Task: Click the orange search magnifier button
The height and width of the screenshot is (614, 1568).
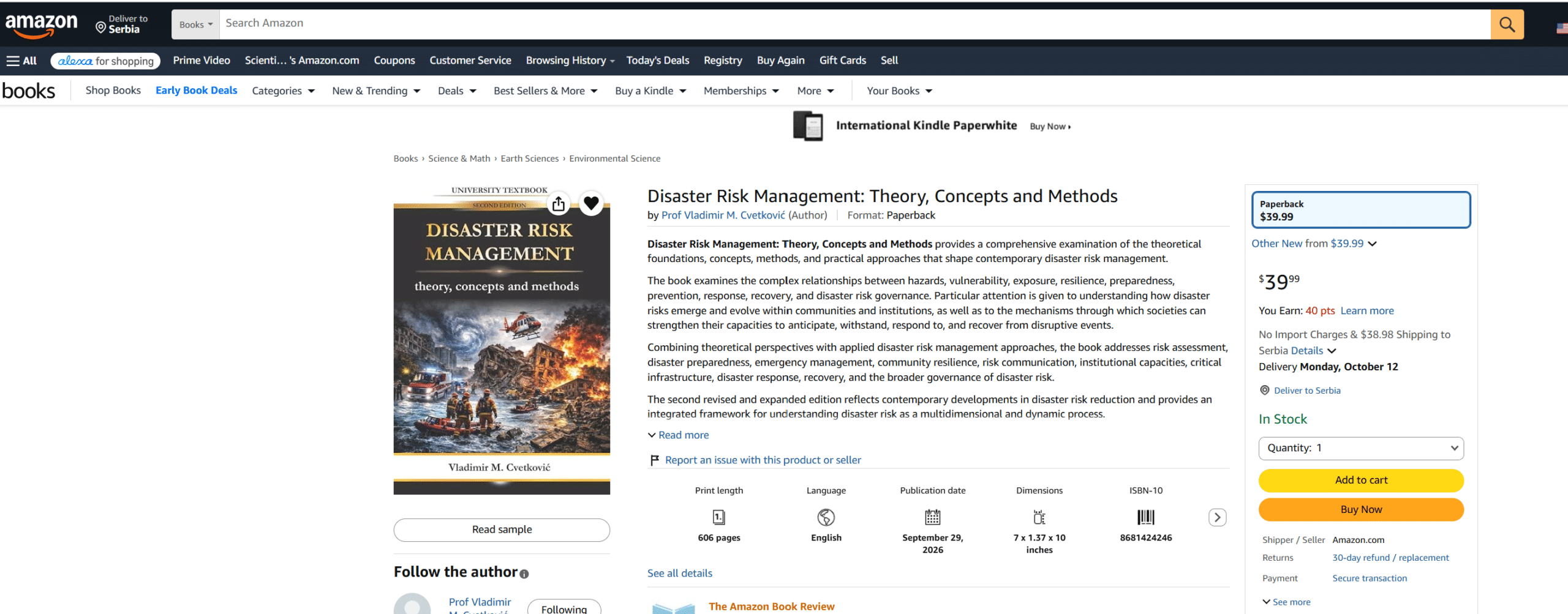Action: pos(1507,24)
